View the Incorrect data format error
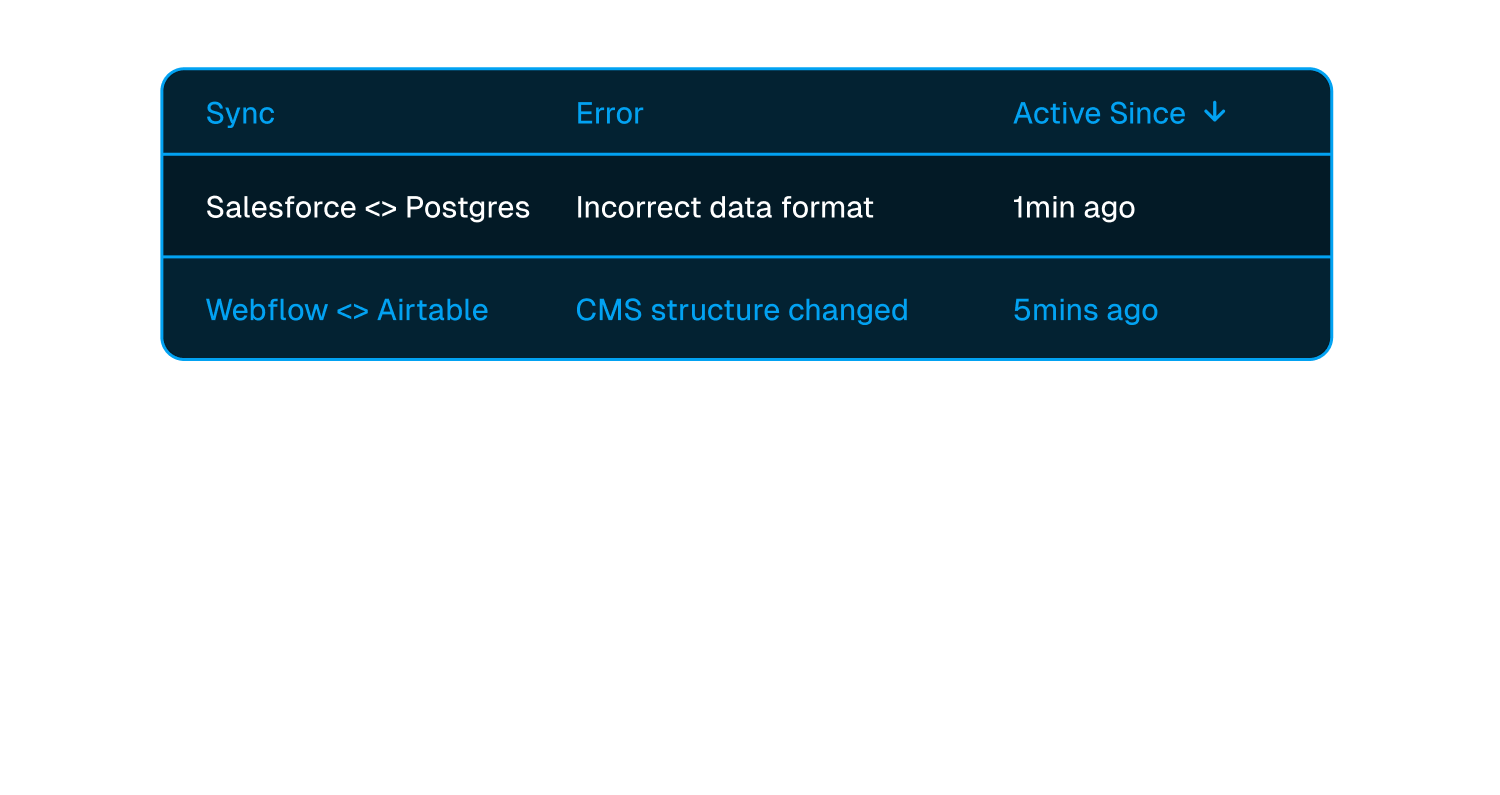 point(725,207)
